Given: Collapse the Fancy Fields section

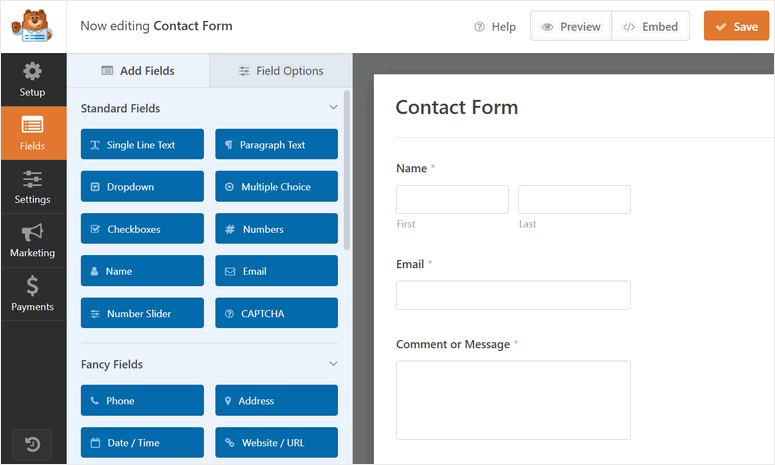Looking at the screenshot, I should tap(334, 365).
